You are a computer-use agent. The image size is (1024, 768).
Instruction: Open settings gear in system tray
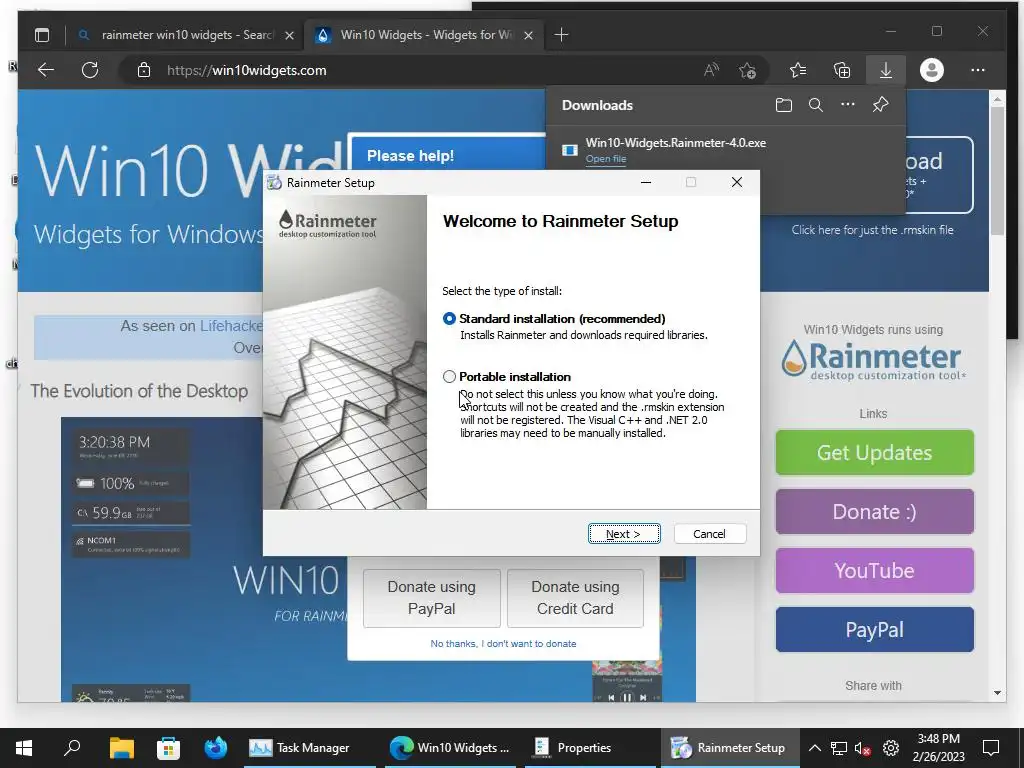tap(891, 748)
